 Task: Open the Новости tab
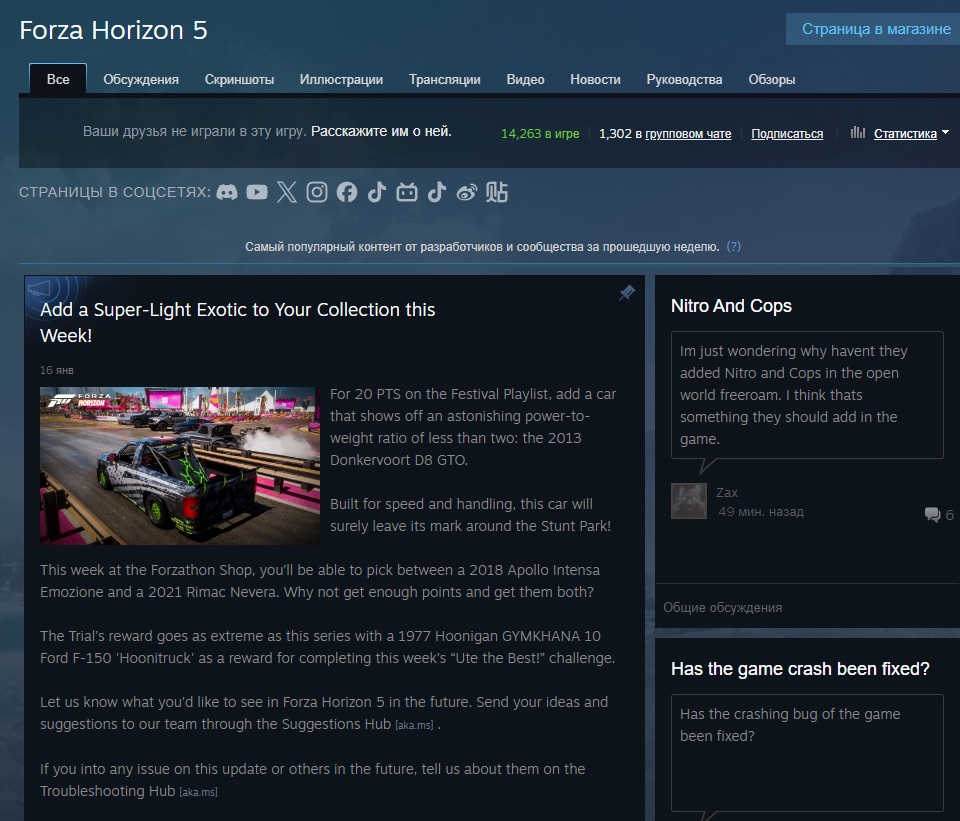[x=595, y=80]
